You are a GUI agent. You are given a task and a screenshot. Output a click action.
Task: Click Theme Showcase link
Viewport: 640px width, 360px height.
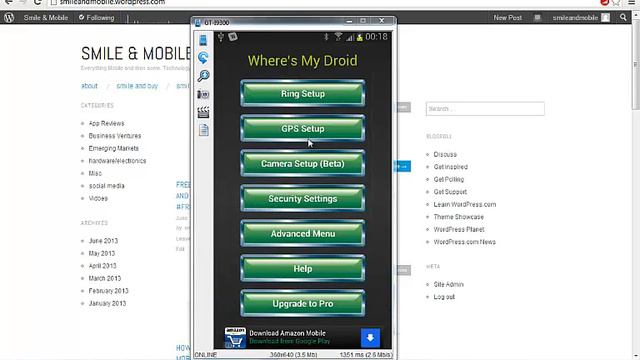pyautogui.click(x=458, y=217)
